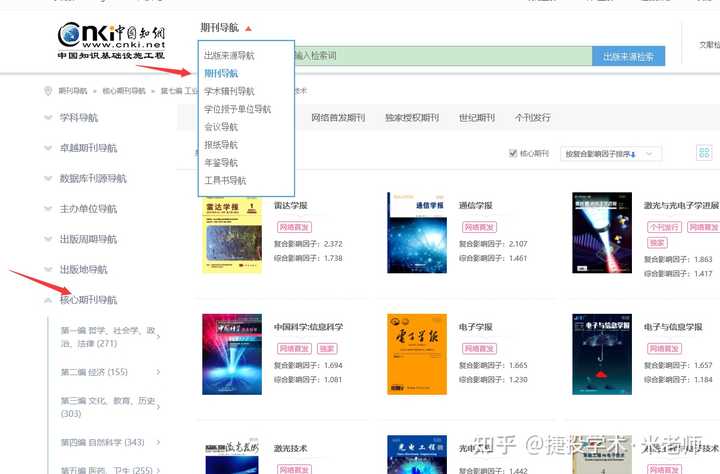Focus the search keyword input field
Image resolution: width=720 pixels, height=474 pixels.
(443, 56)
